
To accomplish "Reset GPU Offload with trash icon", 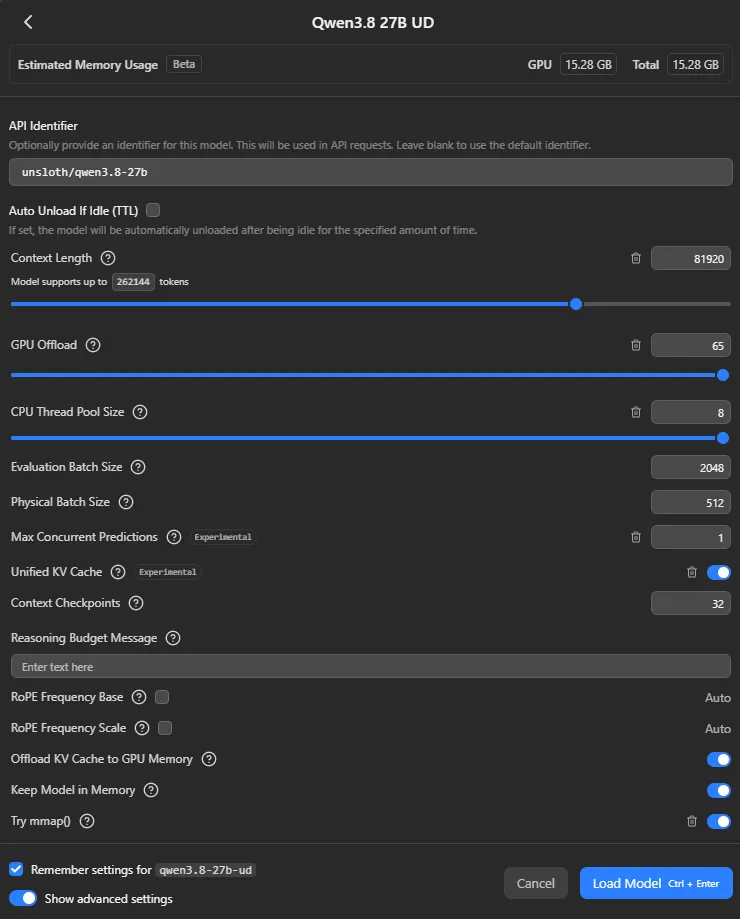I will pyautogui.click(x=636, y=345).
